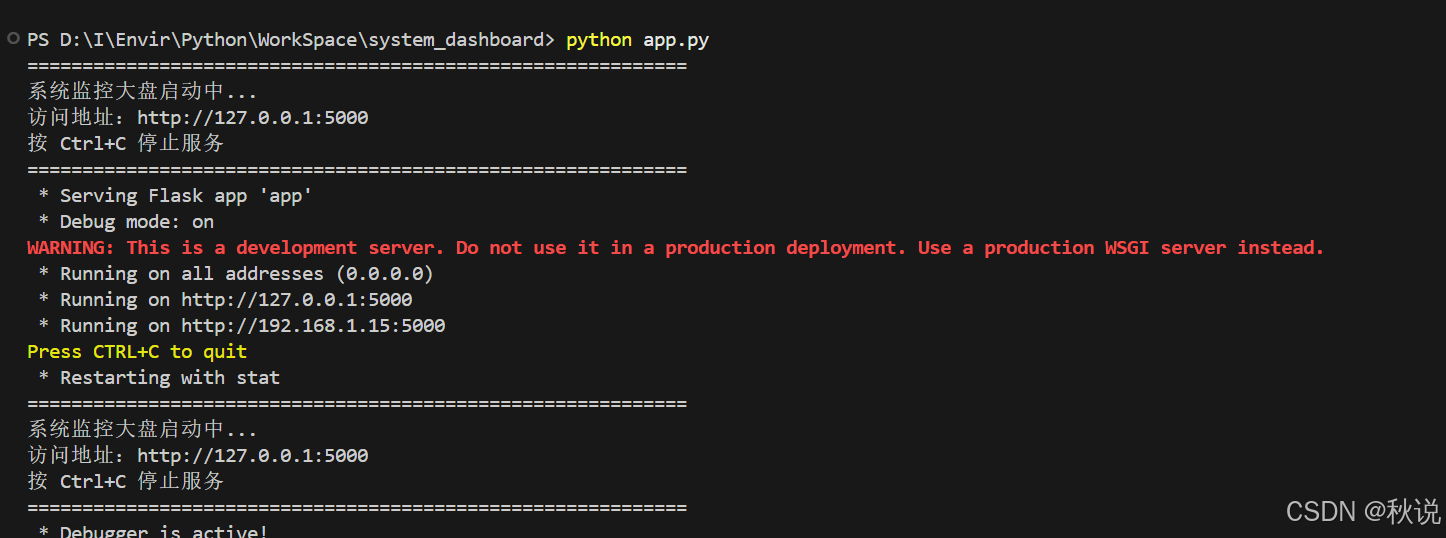The height and width of the screenshot is (538, 1446).
Task: Click the '* Debug mode: on' line
Action: click(x=126, y=222)
